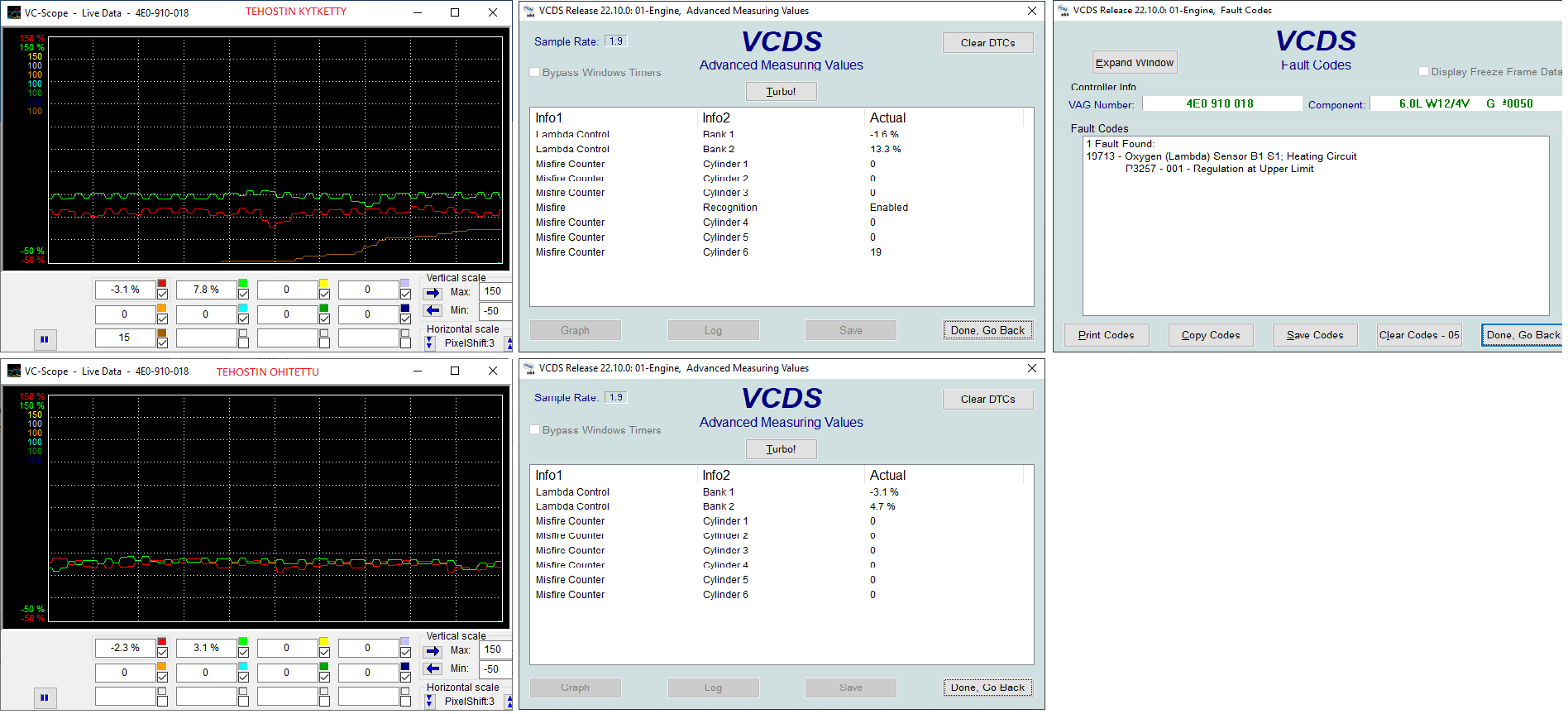Toggle Bypass Windows Timers in top VCDS window

click(x=535, y=73)
